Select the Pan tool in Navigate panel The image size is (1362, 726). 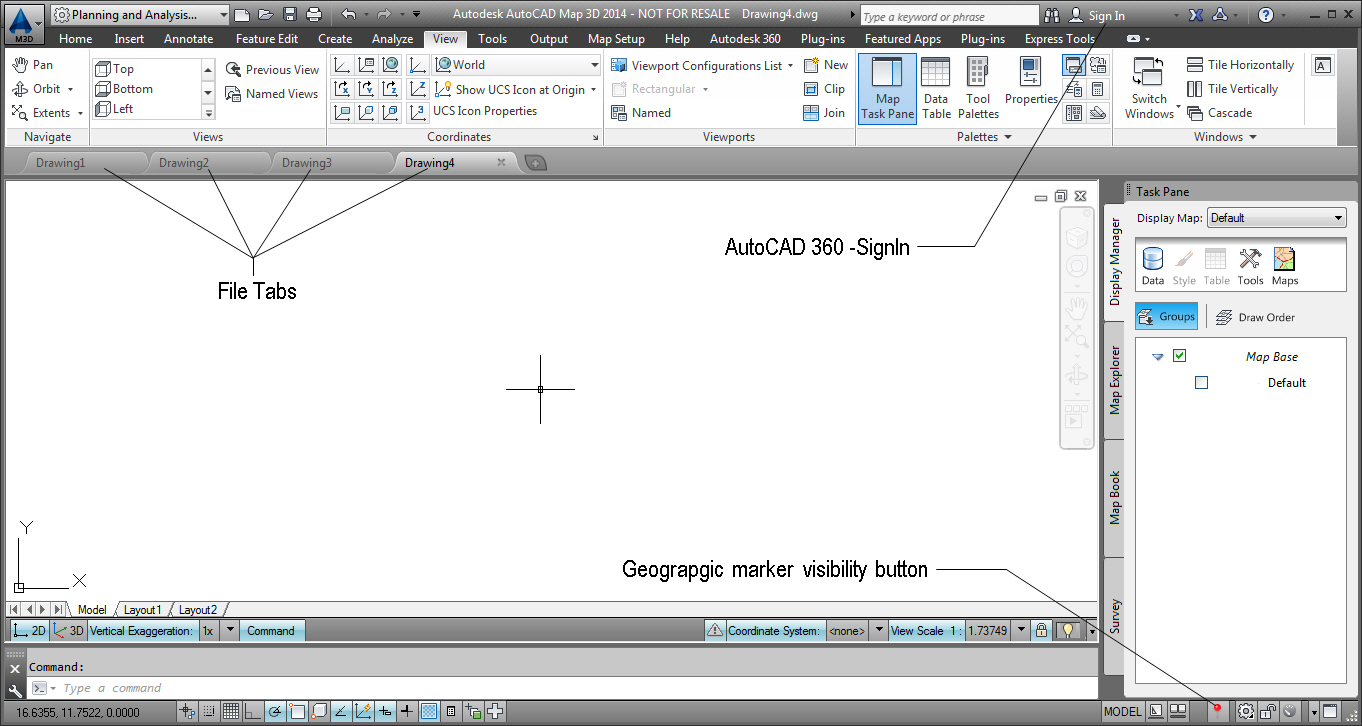pyautogui.click(x=32, y=65)
